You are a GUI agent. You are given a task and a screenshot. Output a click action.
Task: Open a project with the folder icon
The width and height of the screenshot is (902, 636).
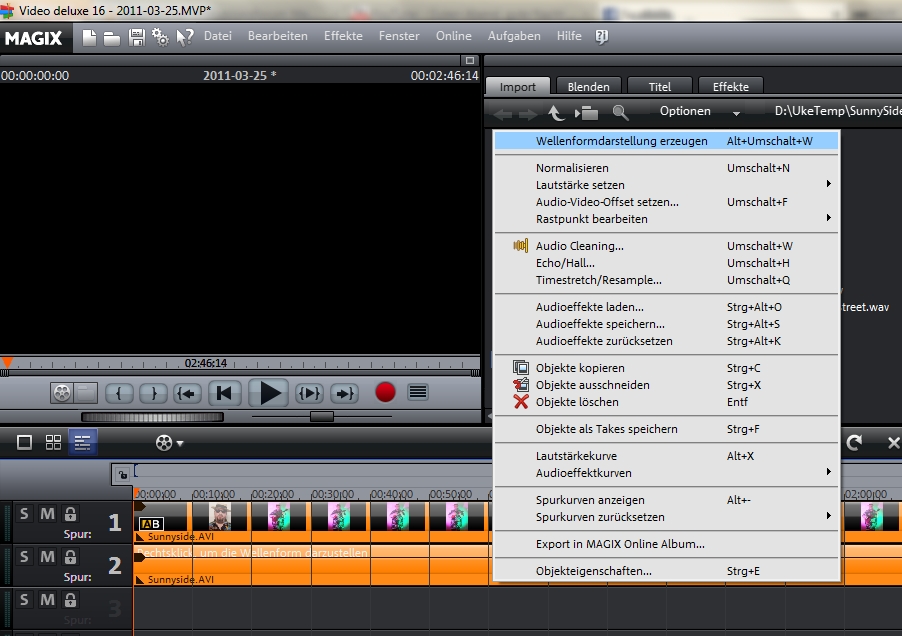[112, 37]
